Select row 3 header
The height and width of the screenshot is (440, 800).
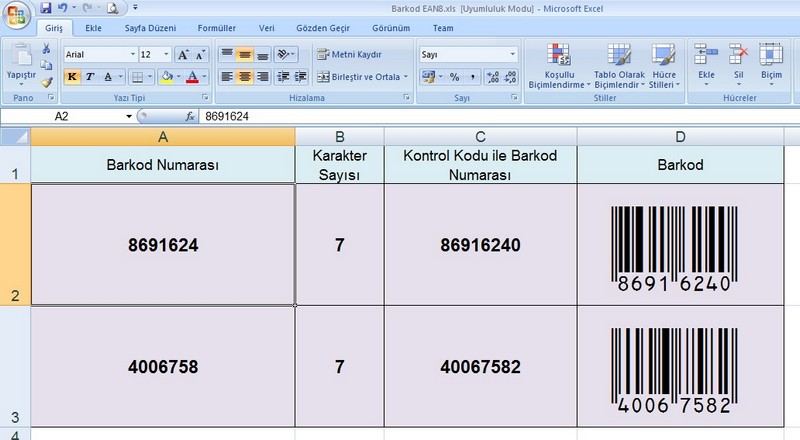coord(15,366)
